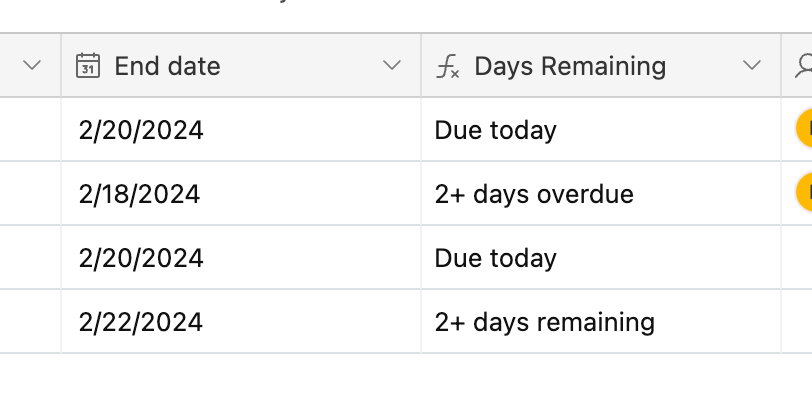Click the yellow avatar beside Due today in top row
The image size is (812, 410).
pos(804,129)
